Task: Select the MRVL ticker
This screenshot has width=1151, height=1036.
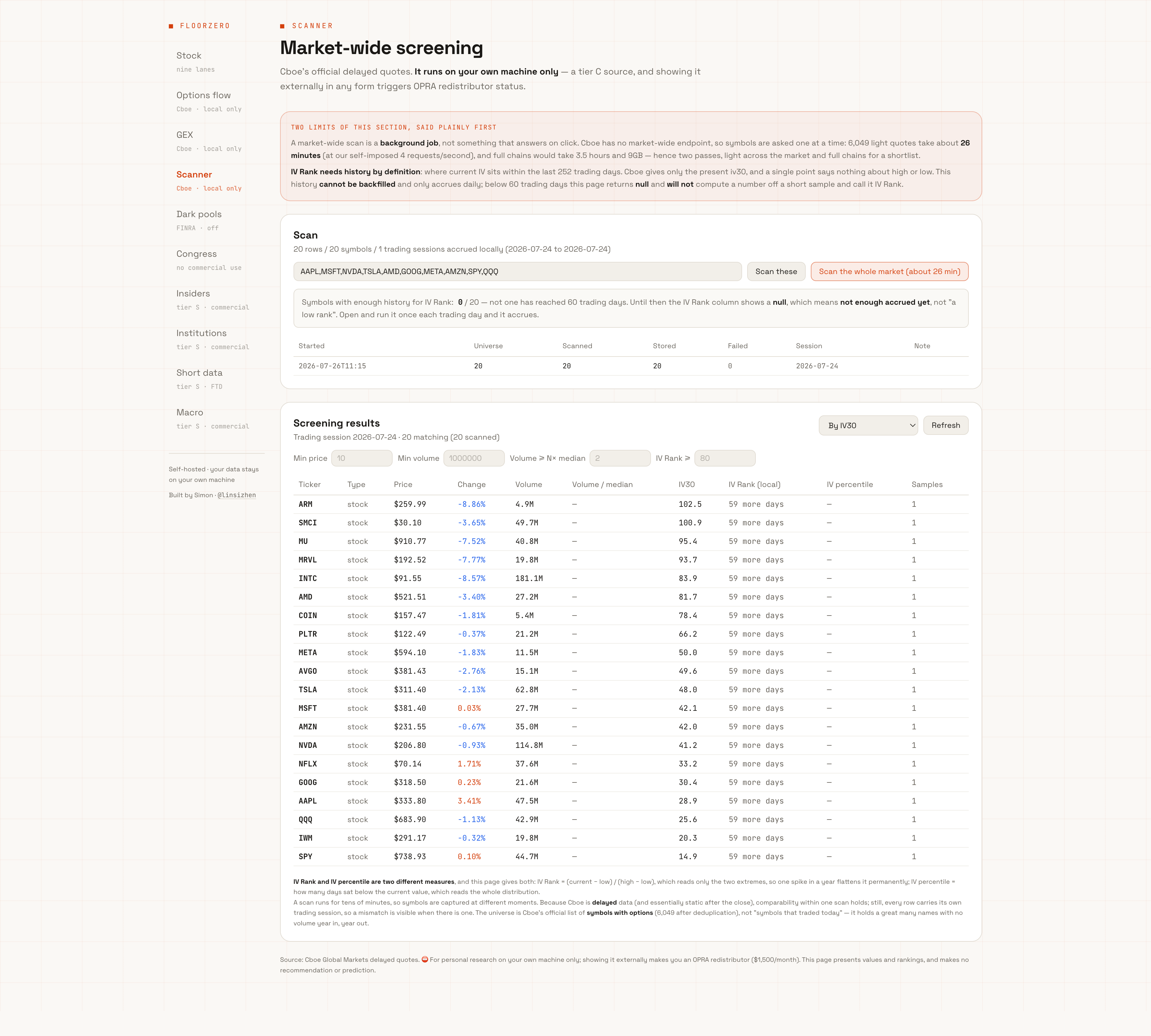Action: click(308, 560)
